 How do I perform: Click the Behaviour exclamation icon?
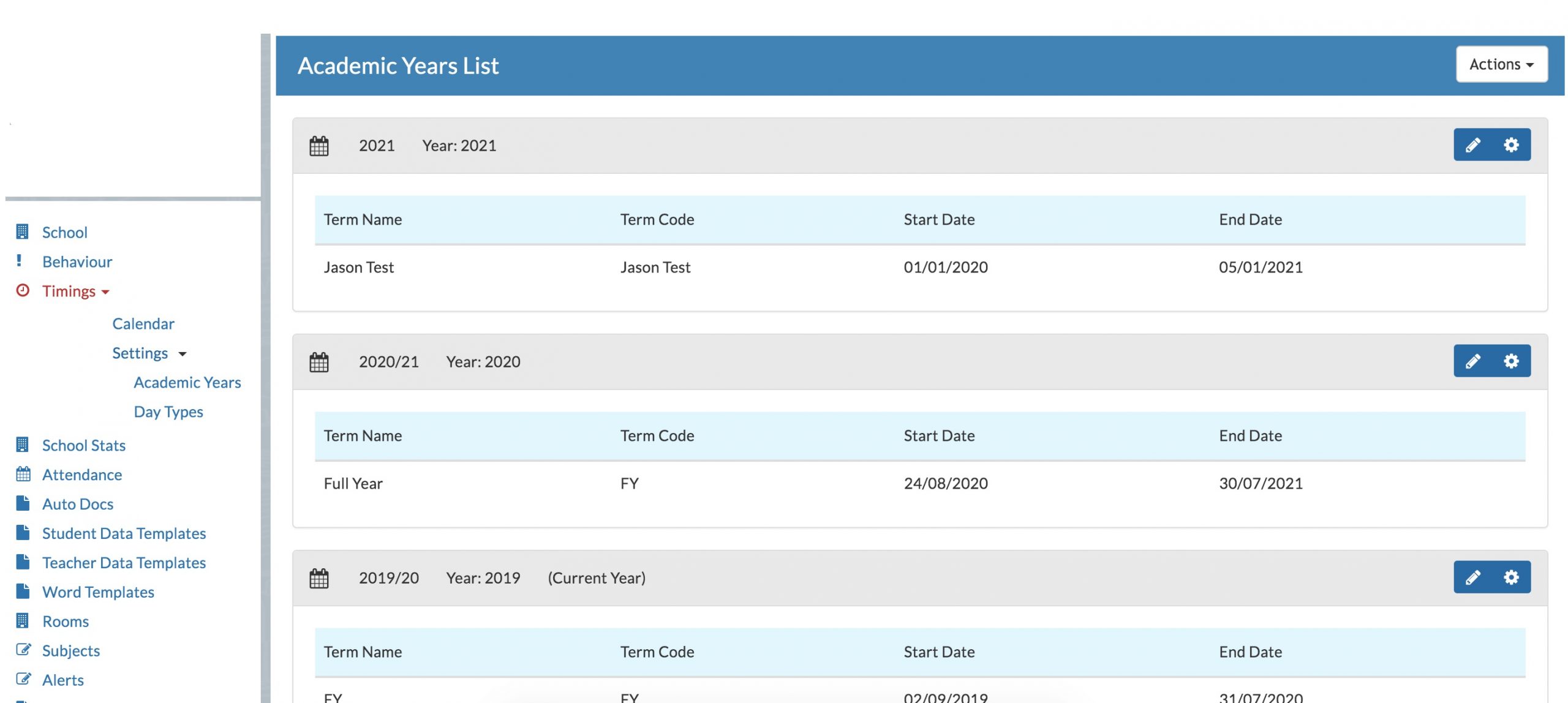click(x=19, y=261)
